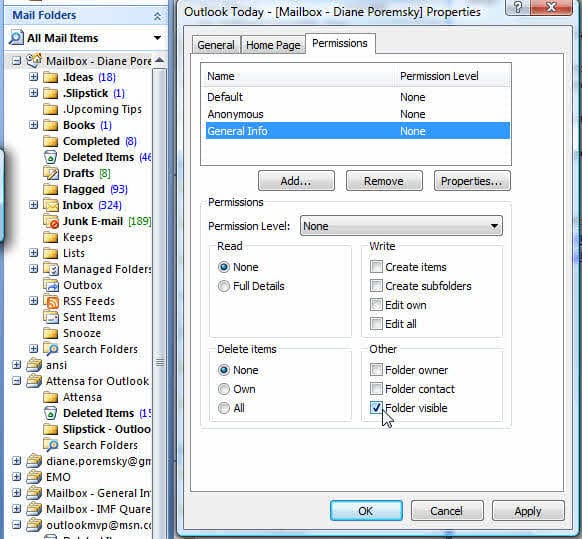Select Delete items Own radio button

[224, 389]
